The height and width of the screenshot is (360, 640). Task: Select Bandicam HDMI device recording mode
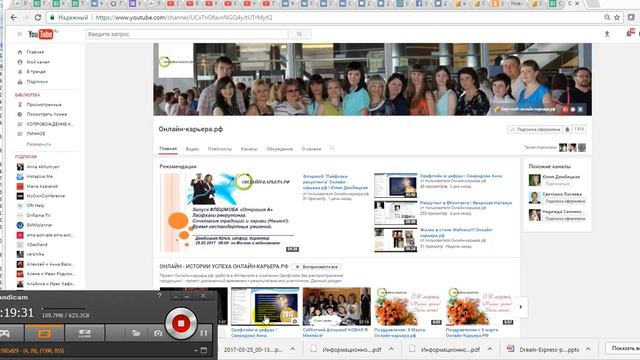click(x=84, y=333)
